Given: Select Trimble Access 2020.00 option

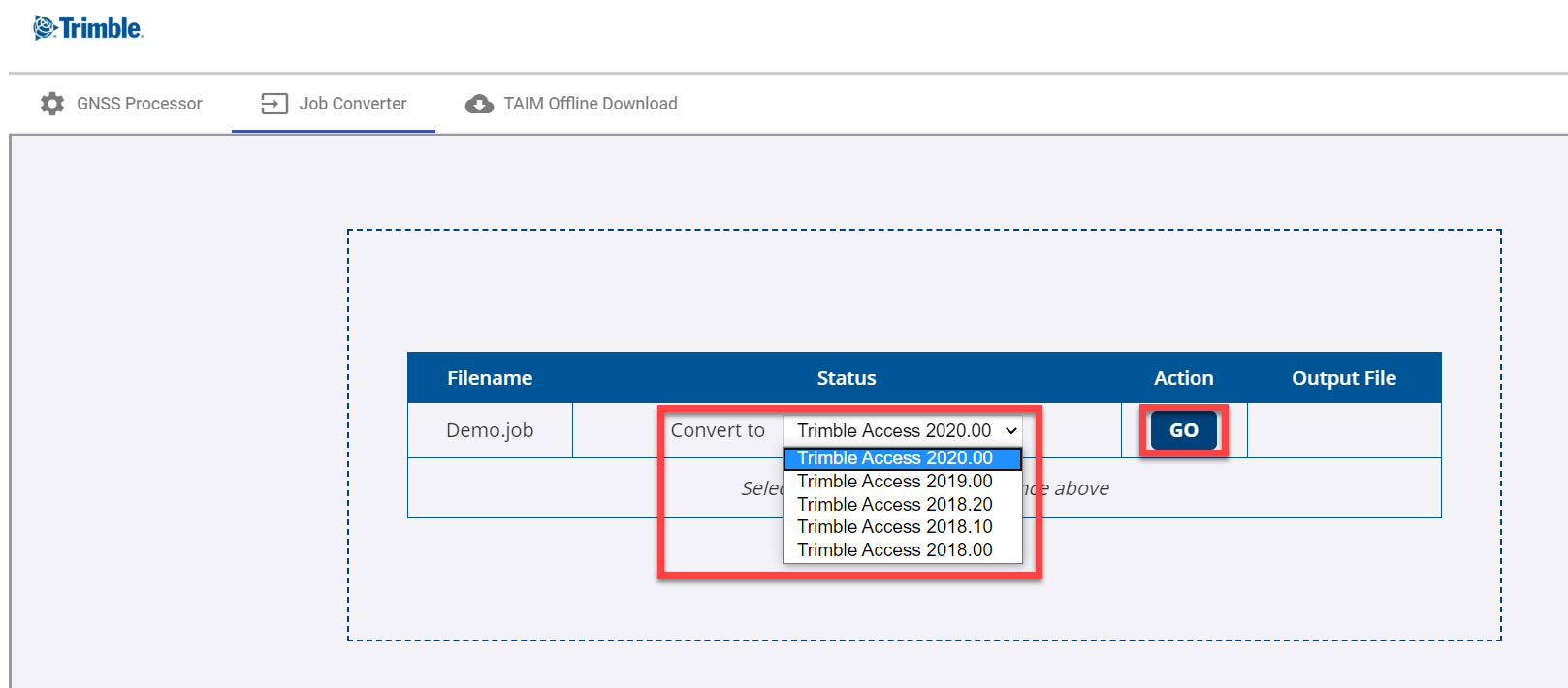Looking at the screenshot, I should (903, 458).
